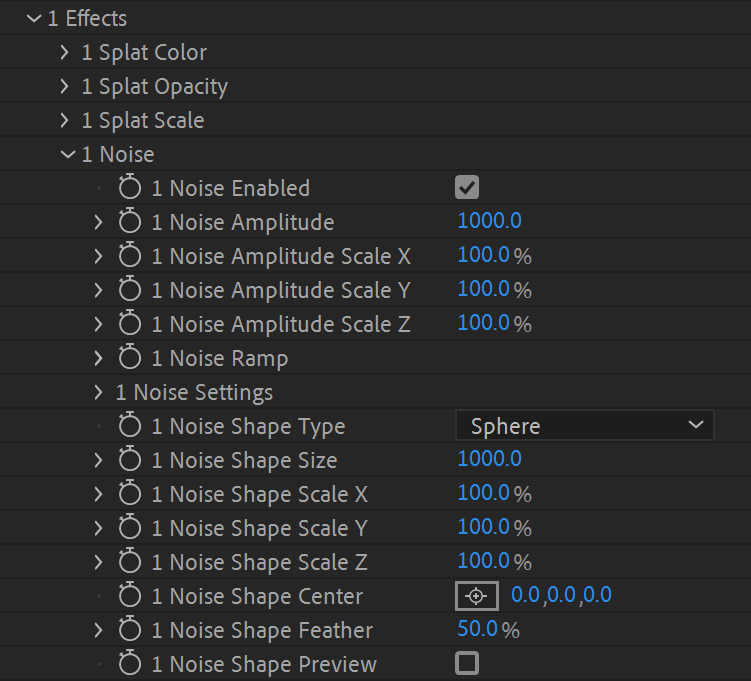Click stopwatch next to 1 Noise Ramp
The image size is (751, 681).
pyautogui.click(x=130, y=358)
